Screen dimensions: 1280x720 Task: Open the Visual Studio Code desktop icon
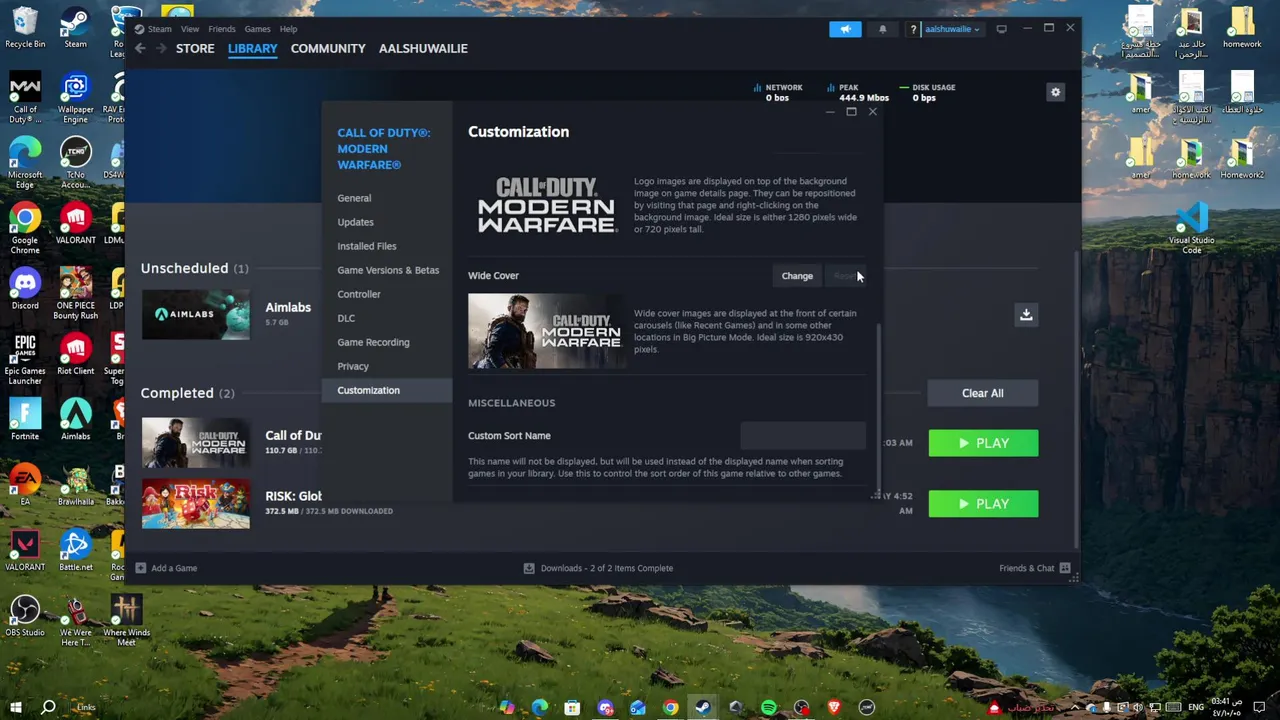click(1191, 228)
